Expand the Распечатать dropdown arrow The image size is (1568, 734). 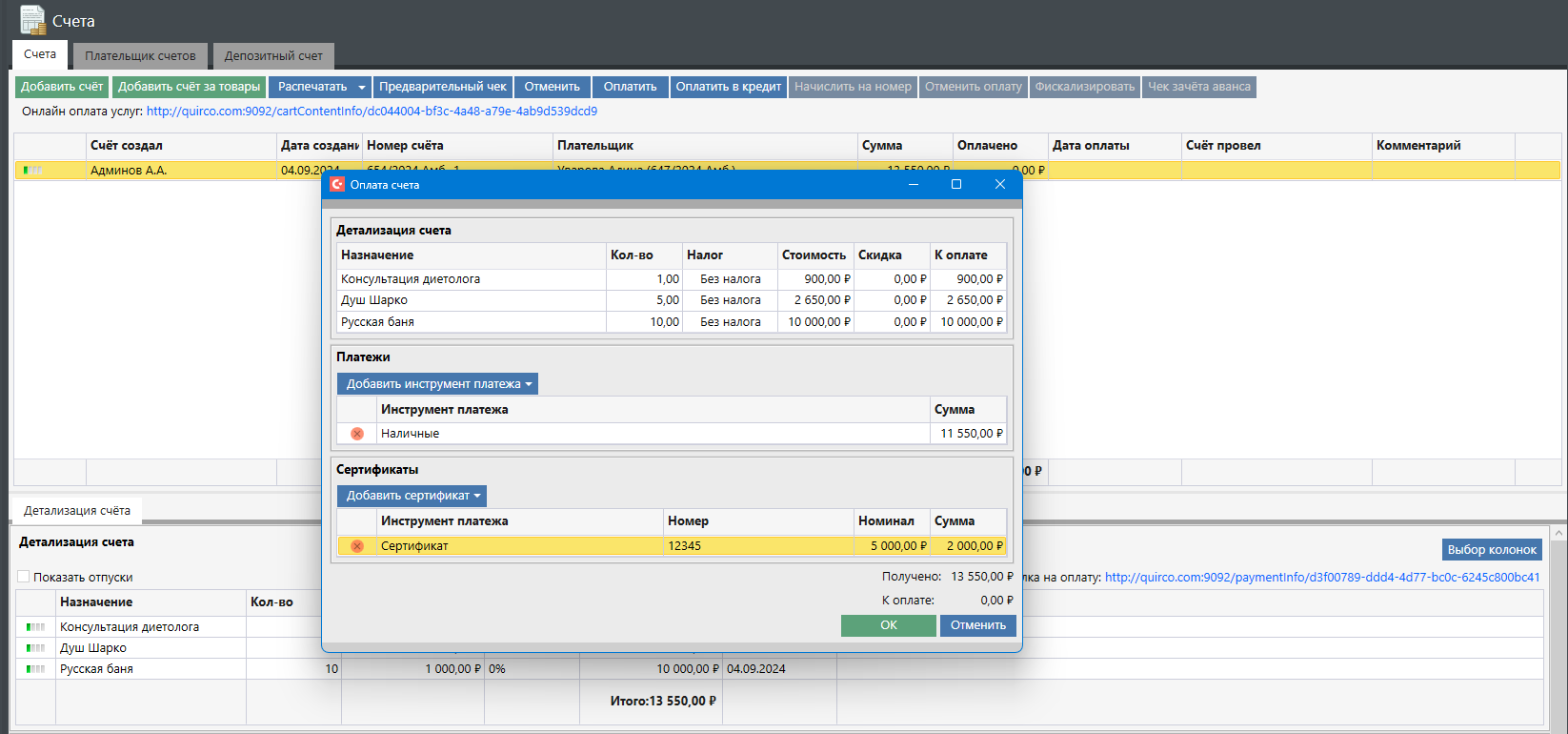tap(362, 88)
